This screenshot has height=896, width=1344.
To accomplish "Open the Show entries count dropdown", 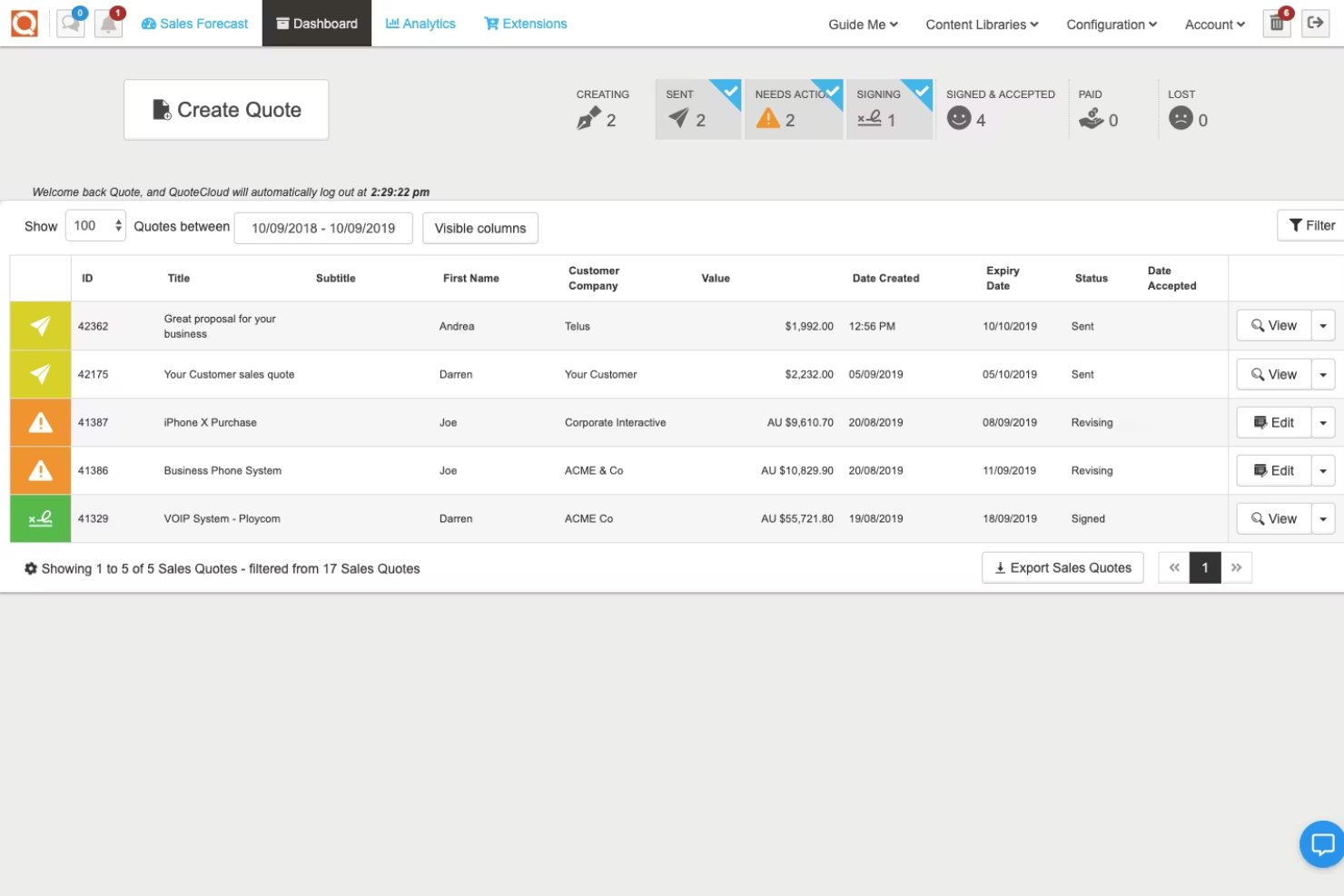I will 94,225.
